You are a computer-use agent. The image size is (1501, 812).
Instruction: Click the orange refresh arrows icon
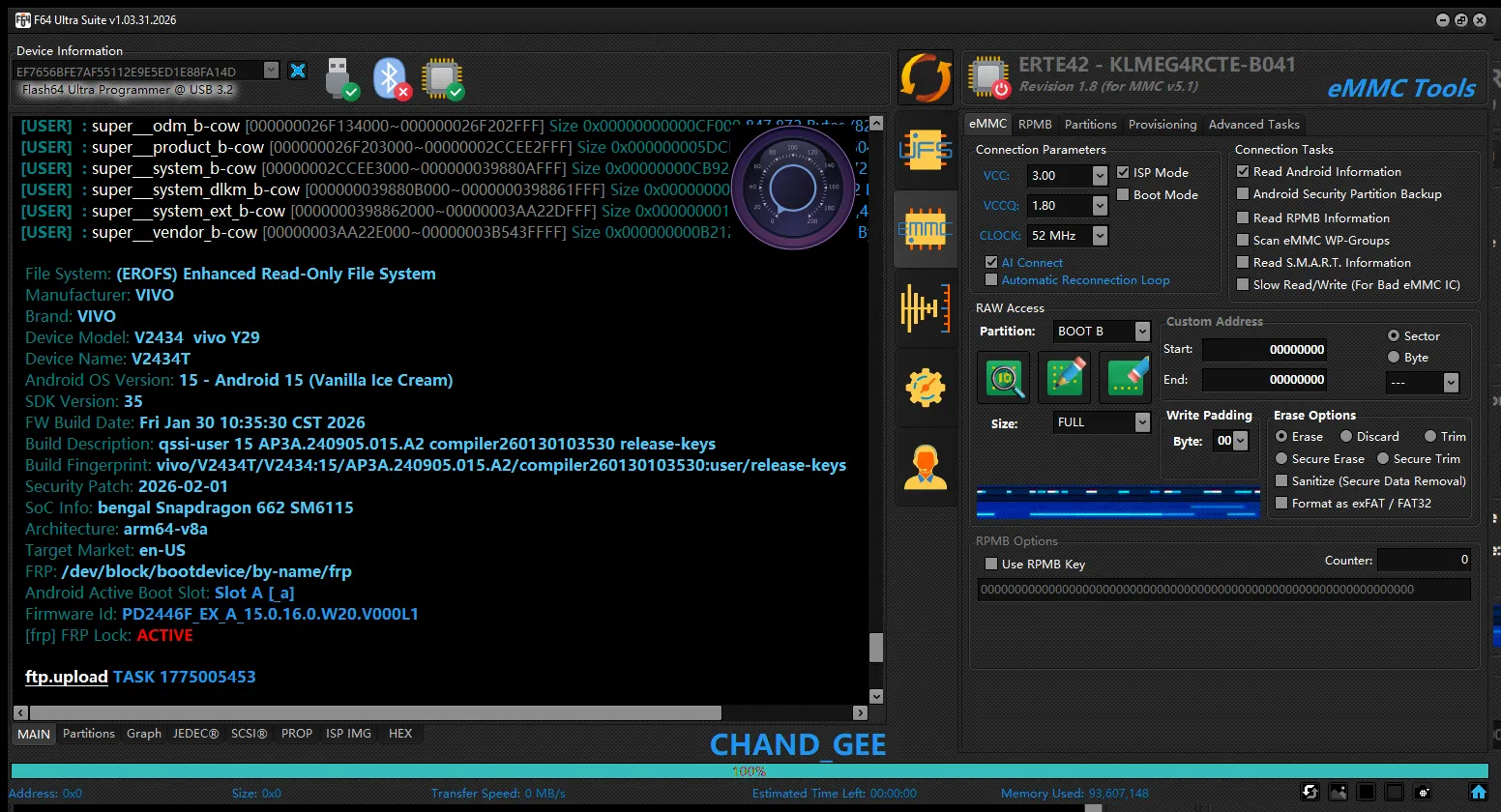(926, 77)
